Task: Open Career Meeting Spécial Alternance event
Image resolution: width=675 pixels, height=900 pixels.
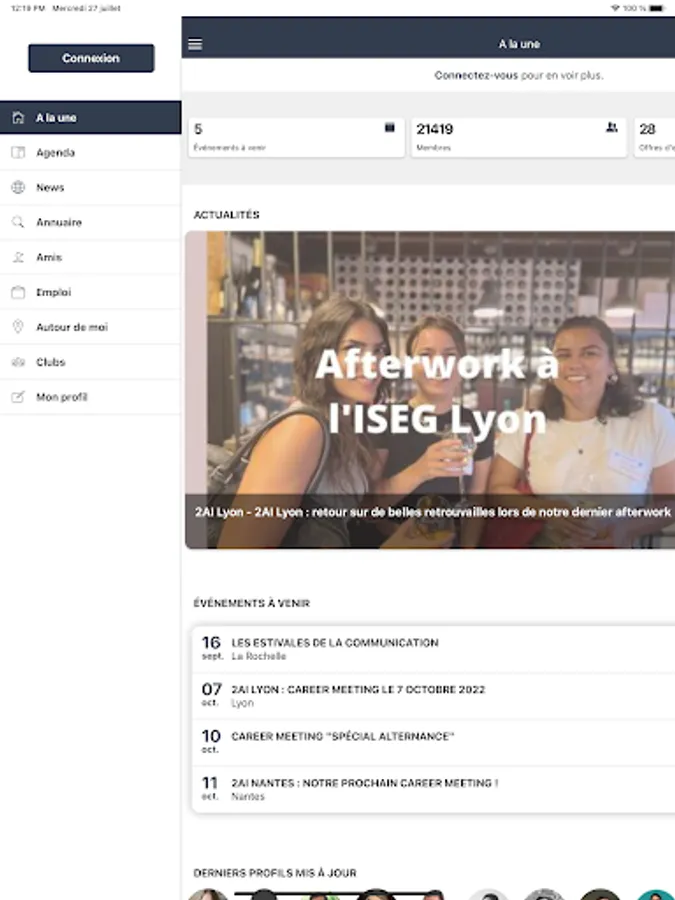Action: coord(433,742)
